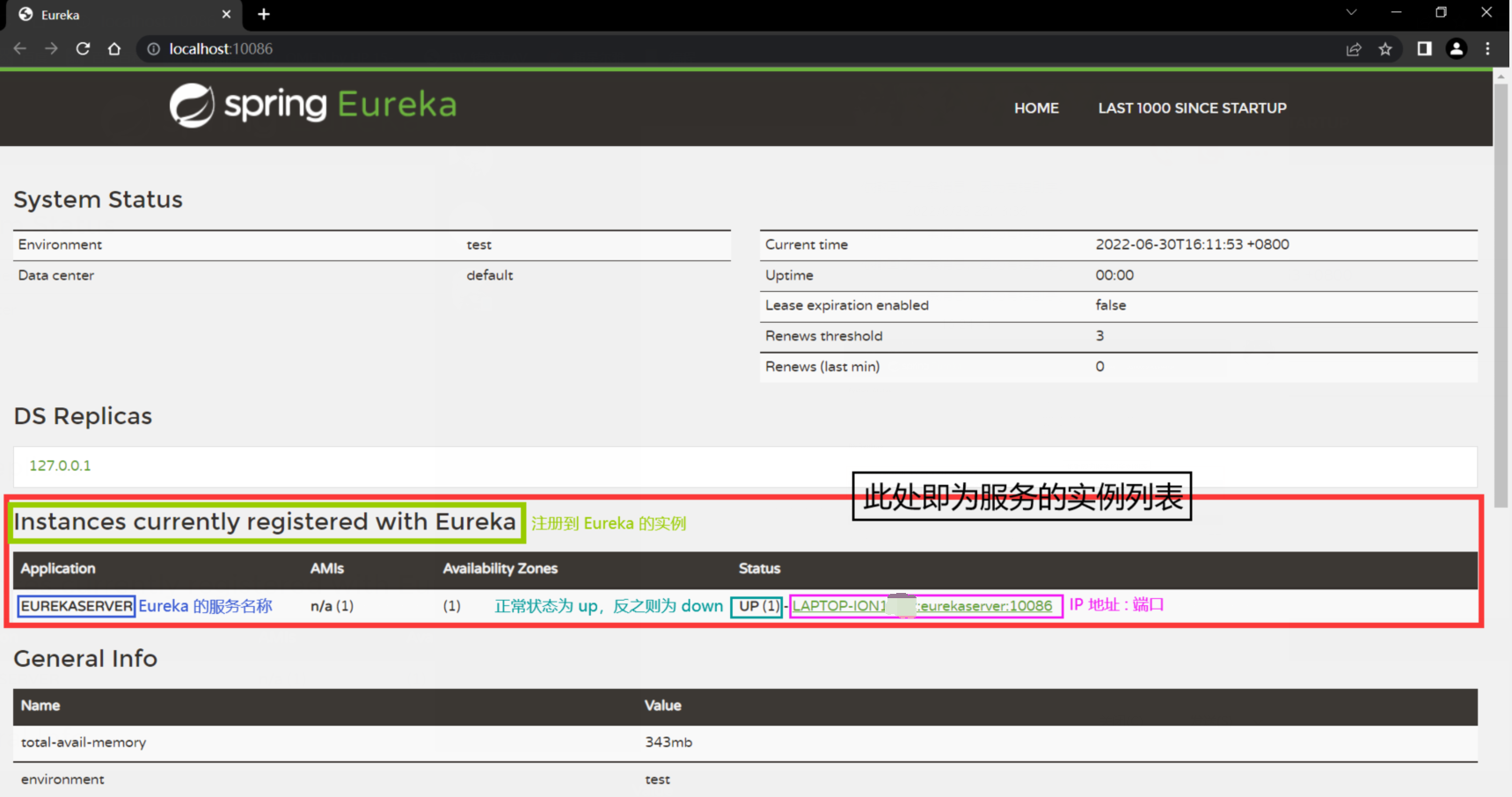
Task: Toggle the browser side panel
Action: pos(1424,49)
